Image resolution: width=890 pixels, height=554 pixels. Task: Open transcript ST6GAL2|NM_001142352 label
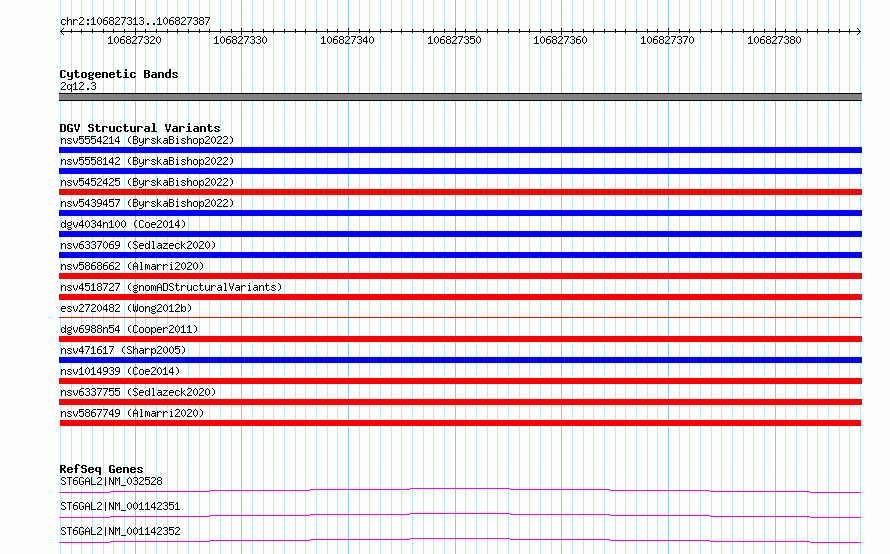120,531
